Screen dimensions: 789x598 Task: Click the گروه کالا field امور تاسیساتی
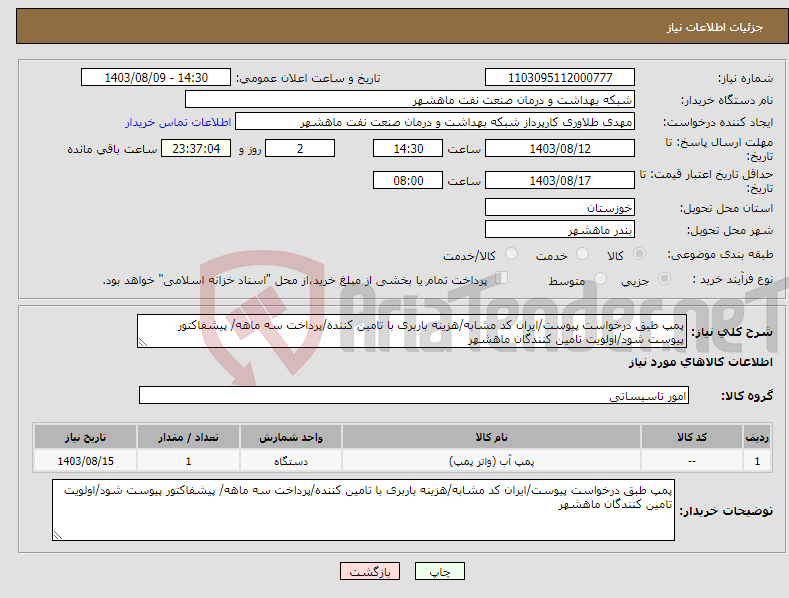[414, 395]
